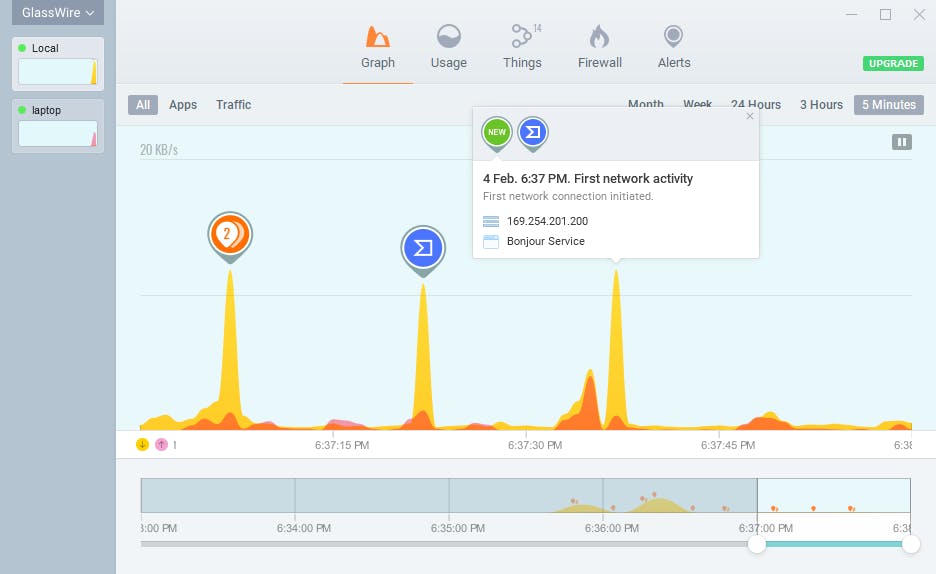Pause the live graph
This screenshot has height=574, width=936.
(x=901, y=142)
